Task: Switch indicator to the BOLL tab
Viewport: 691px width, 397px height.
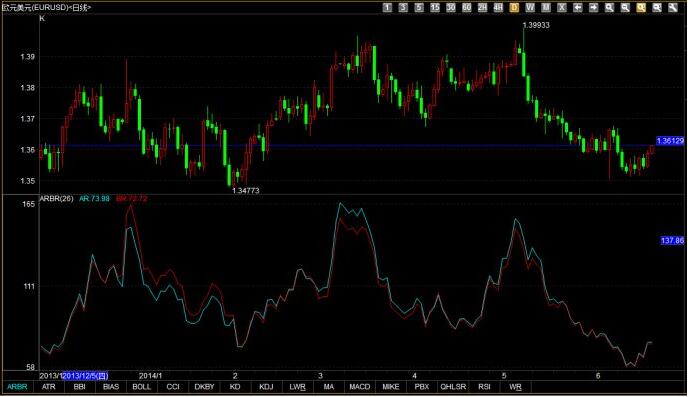Action: pos(141,387)
